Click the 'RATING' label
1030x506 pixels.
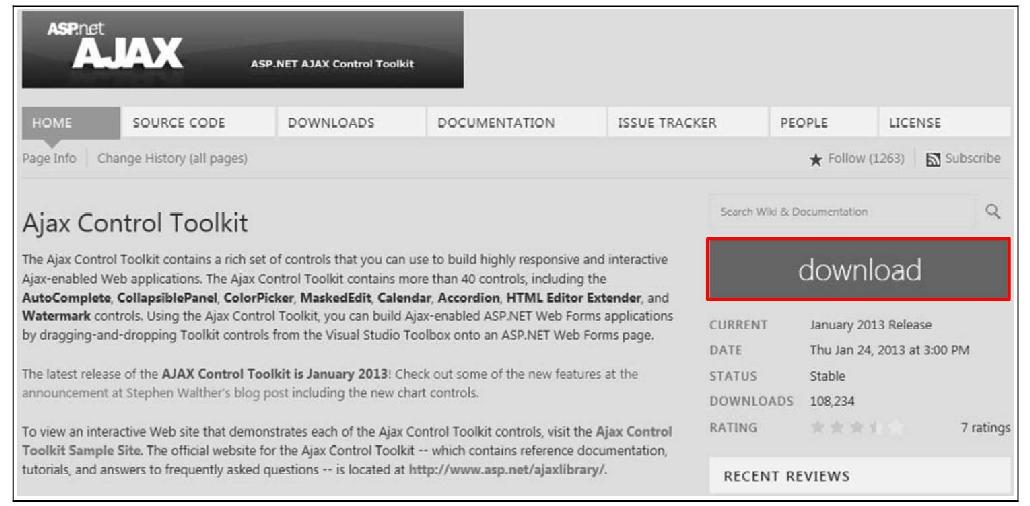click(x=733, y=428)
